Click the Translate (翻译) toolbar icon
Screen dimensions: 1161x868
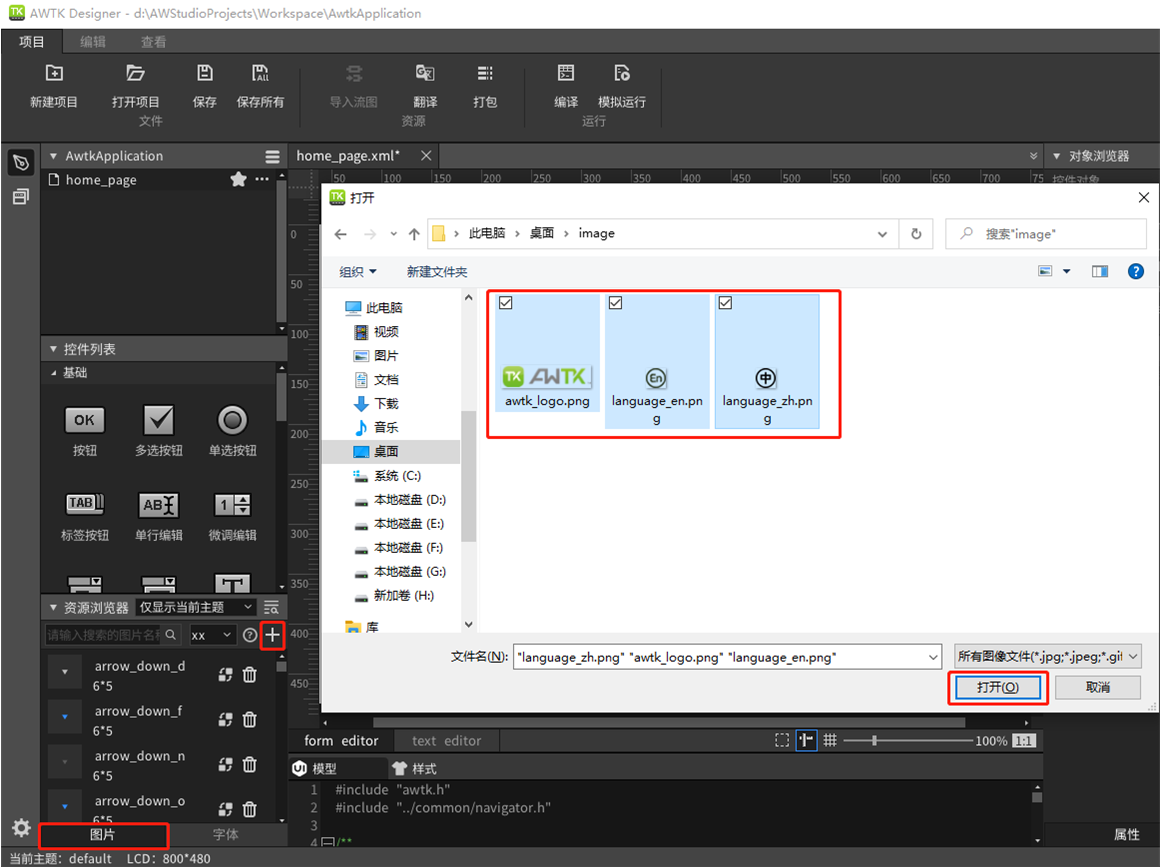(x=425, y=73)
